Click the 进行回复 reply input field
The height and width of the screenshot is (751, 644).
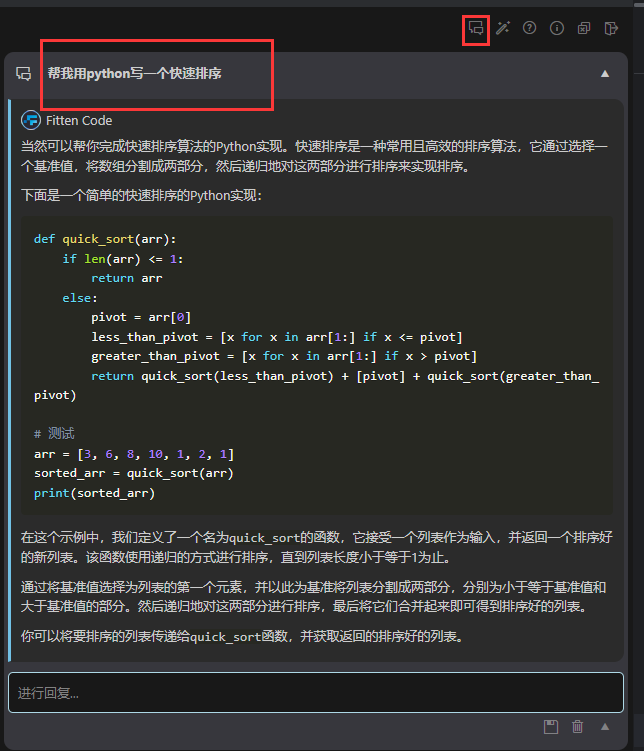coord(315,692)
